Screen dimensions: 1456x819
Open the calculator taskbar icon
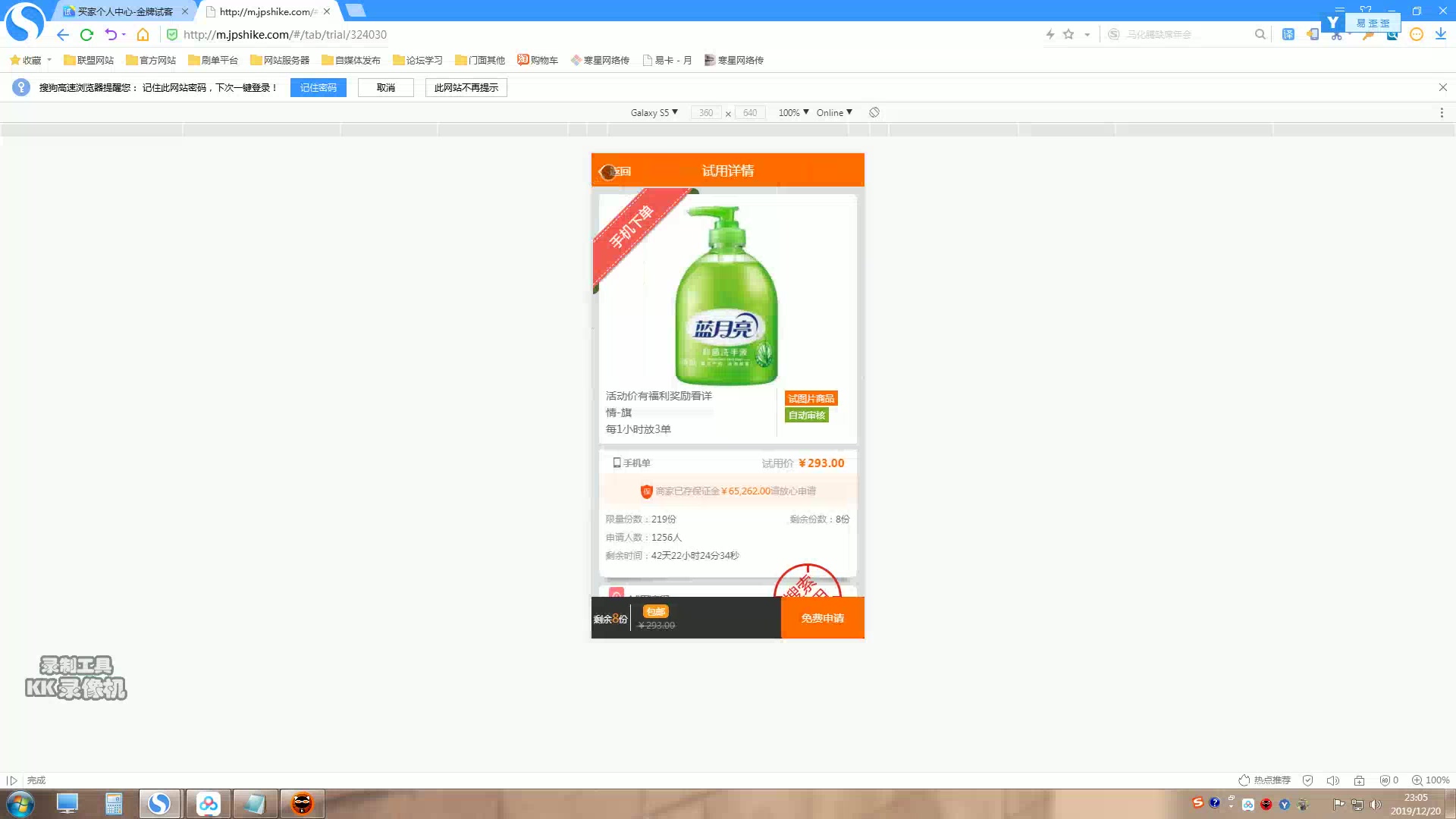coord(114,804)
